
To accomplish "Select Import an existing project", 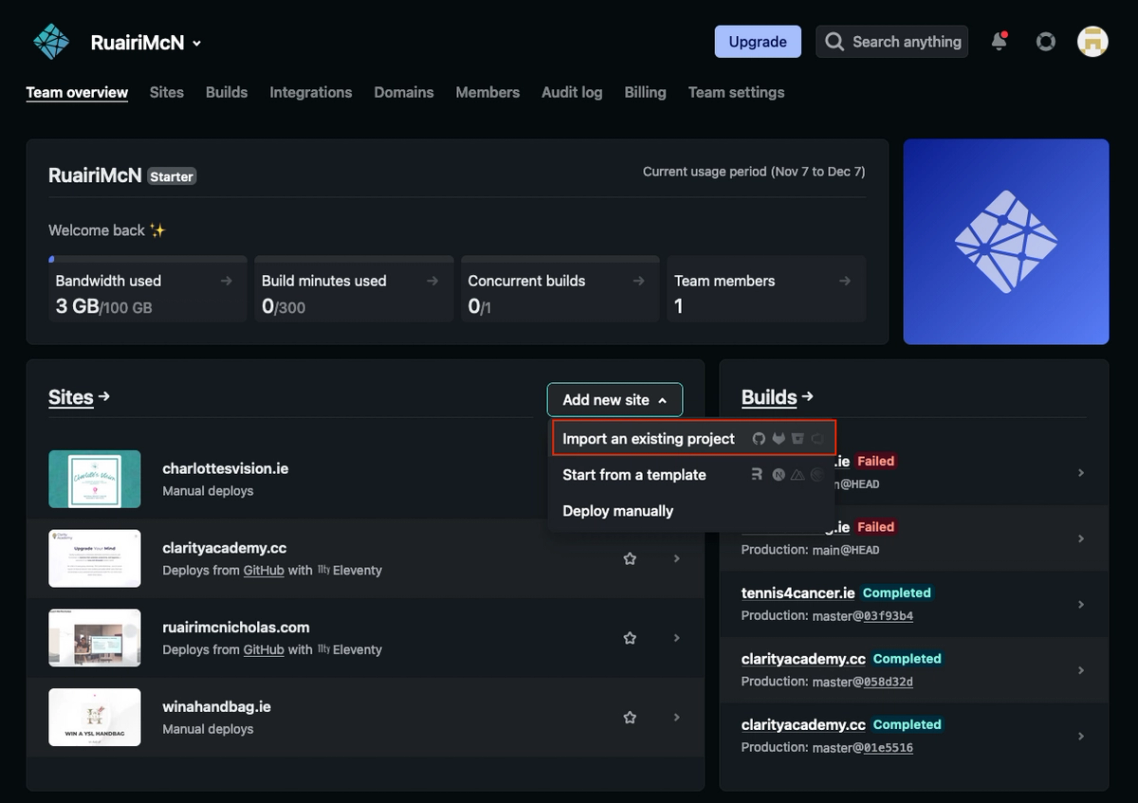I will tap(694, 439).
